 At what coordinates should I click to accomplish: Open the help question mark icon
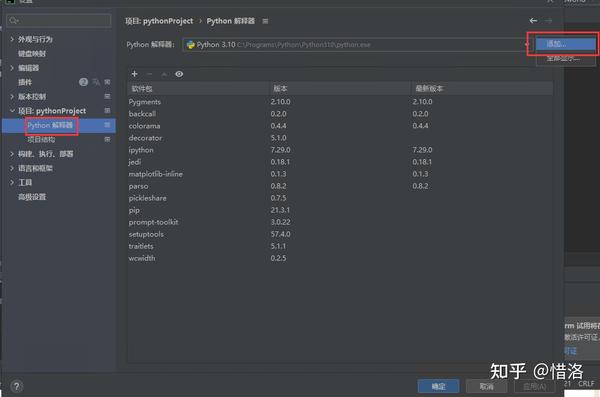click(x=16, y=387)
